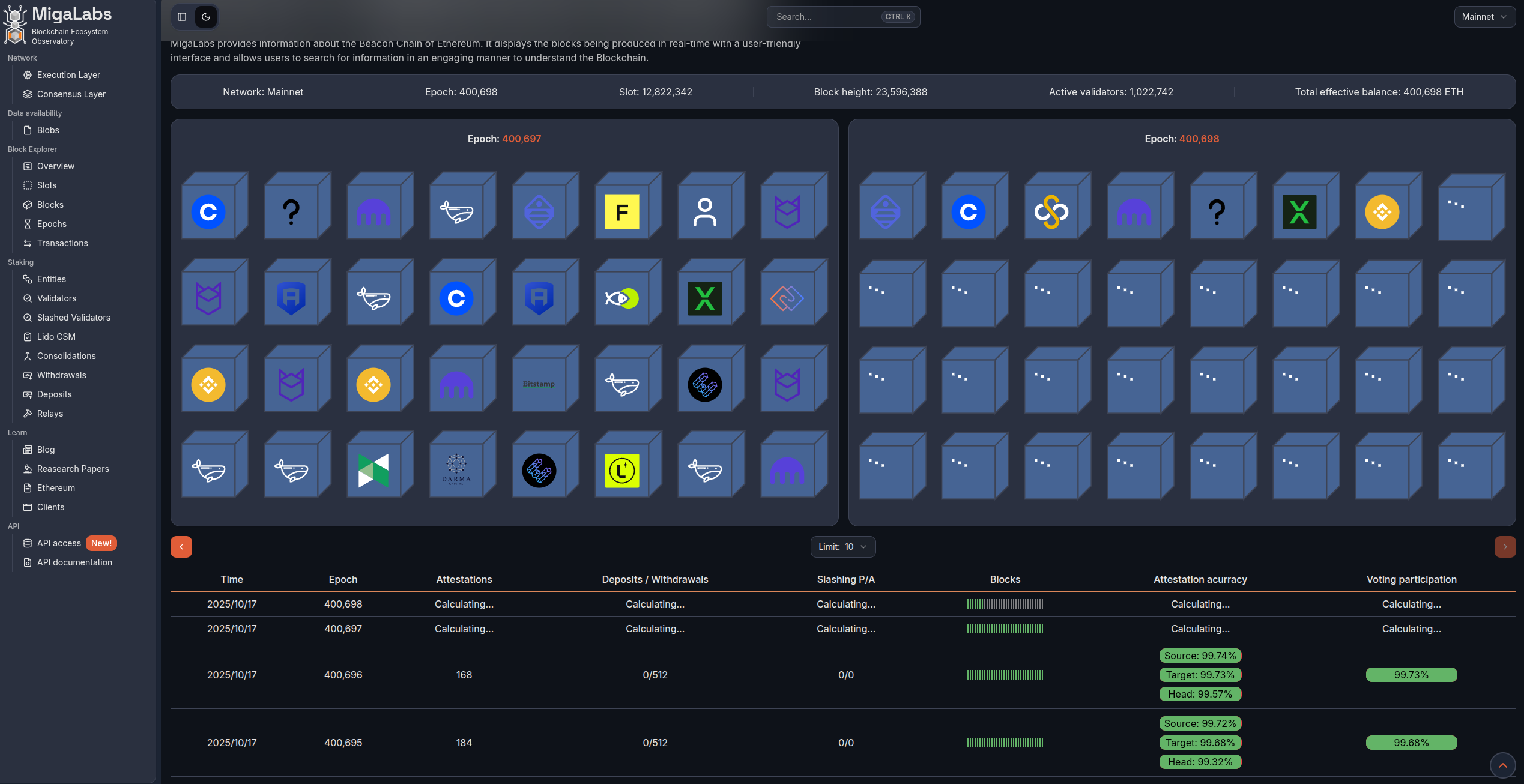The image size is (1524, 784).
Task: Click the next page arrow button
Action: point(1505,547)
